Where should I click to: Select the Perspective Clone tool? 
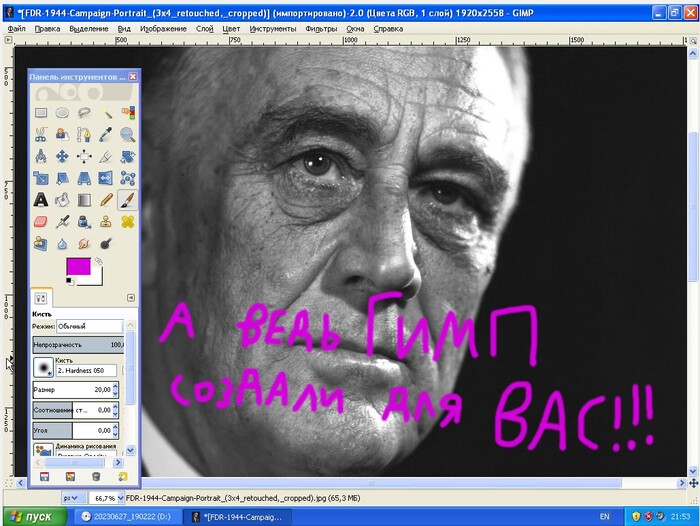[x=41, y=244]
